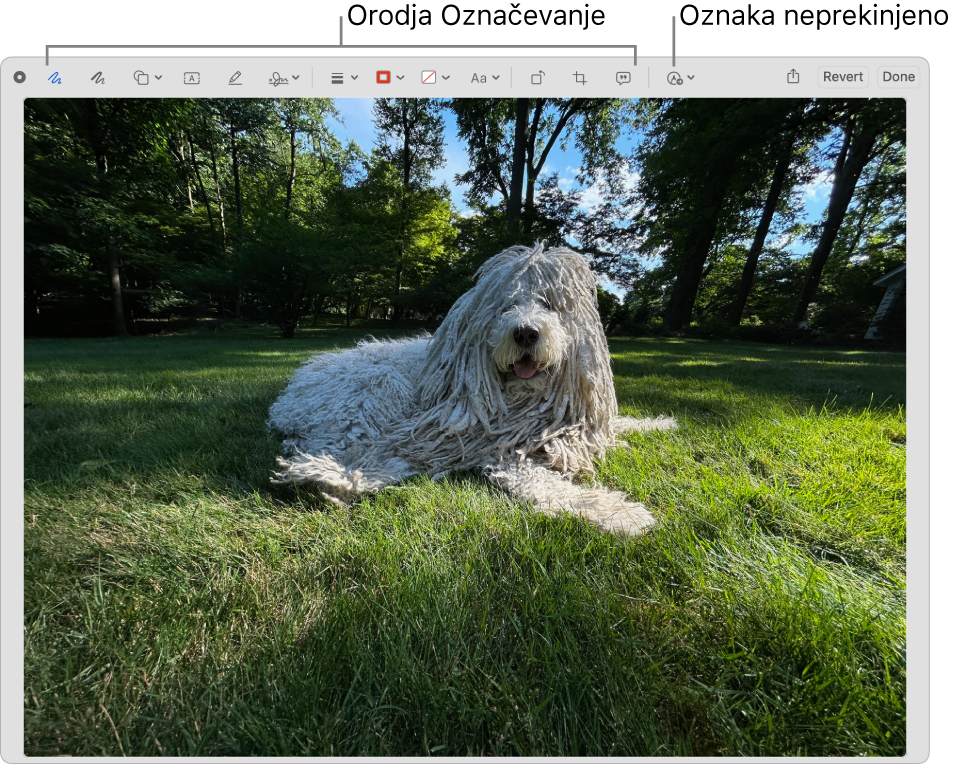Viewport: 968px width, 766px height.
Task: Select the Highlight pen tool
Action: tap(235, 78)
